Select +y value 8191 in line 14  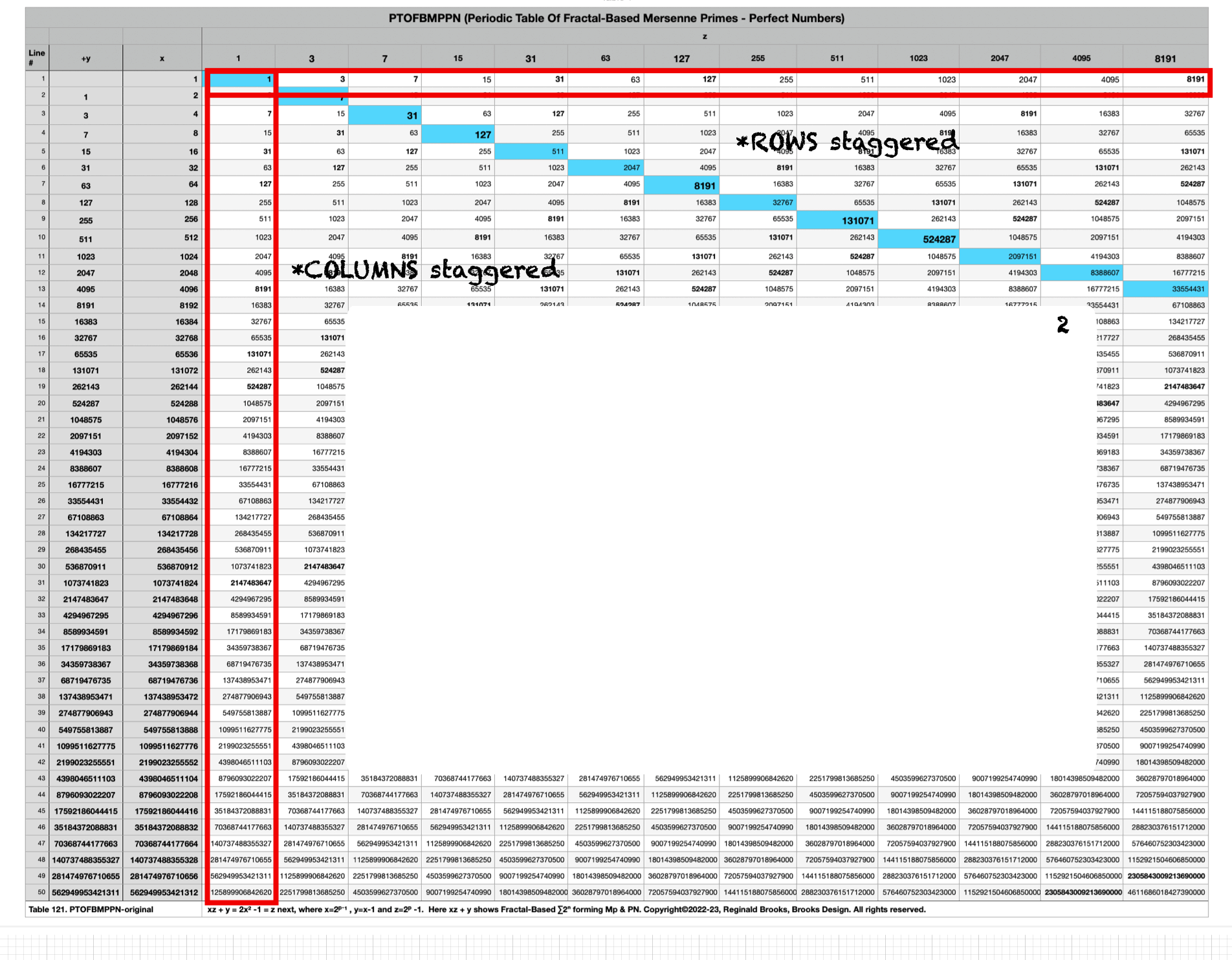tap(86, 305)
